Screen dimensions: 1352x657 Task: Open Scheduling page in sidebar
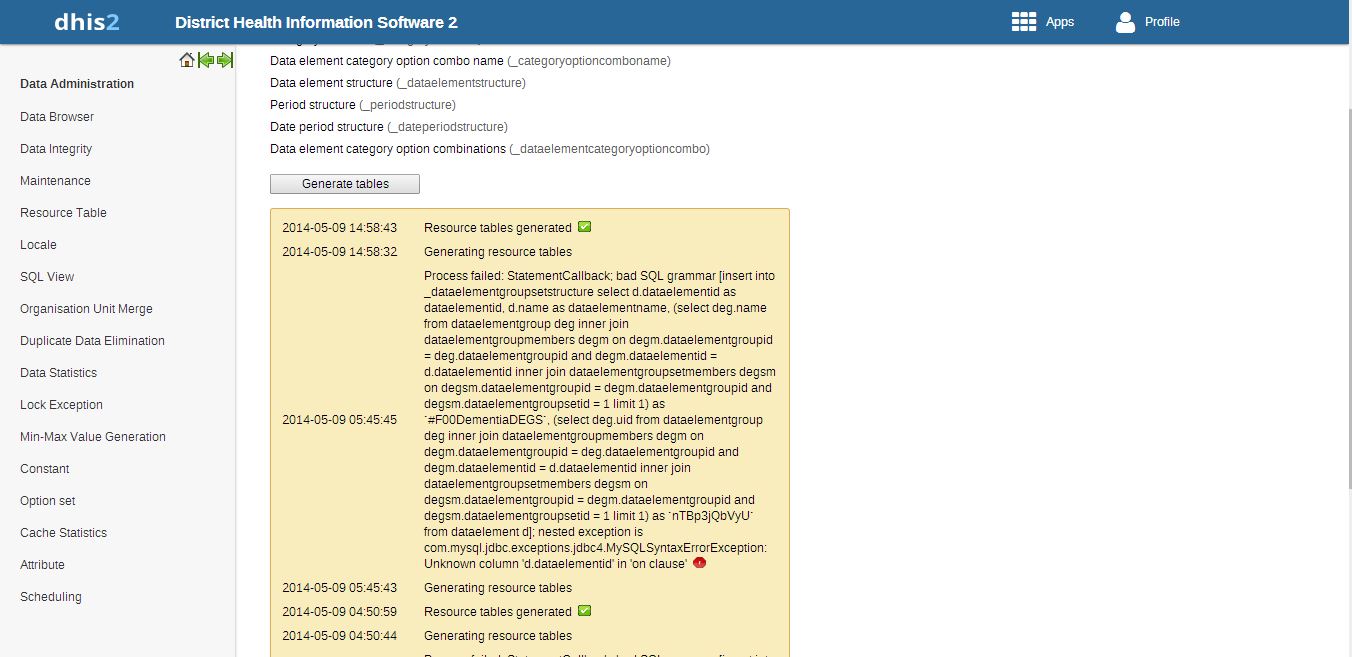tap(51, 597)
